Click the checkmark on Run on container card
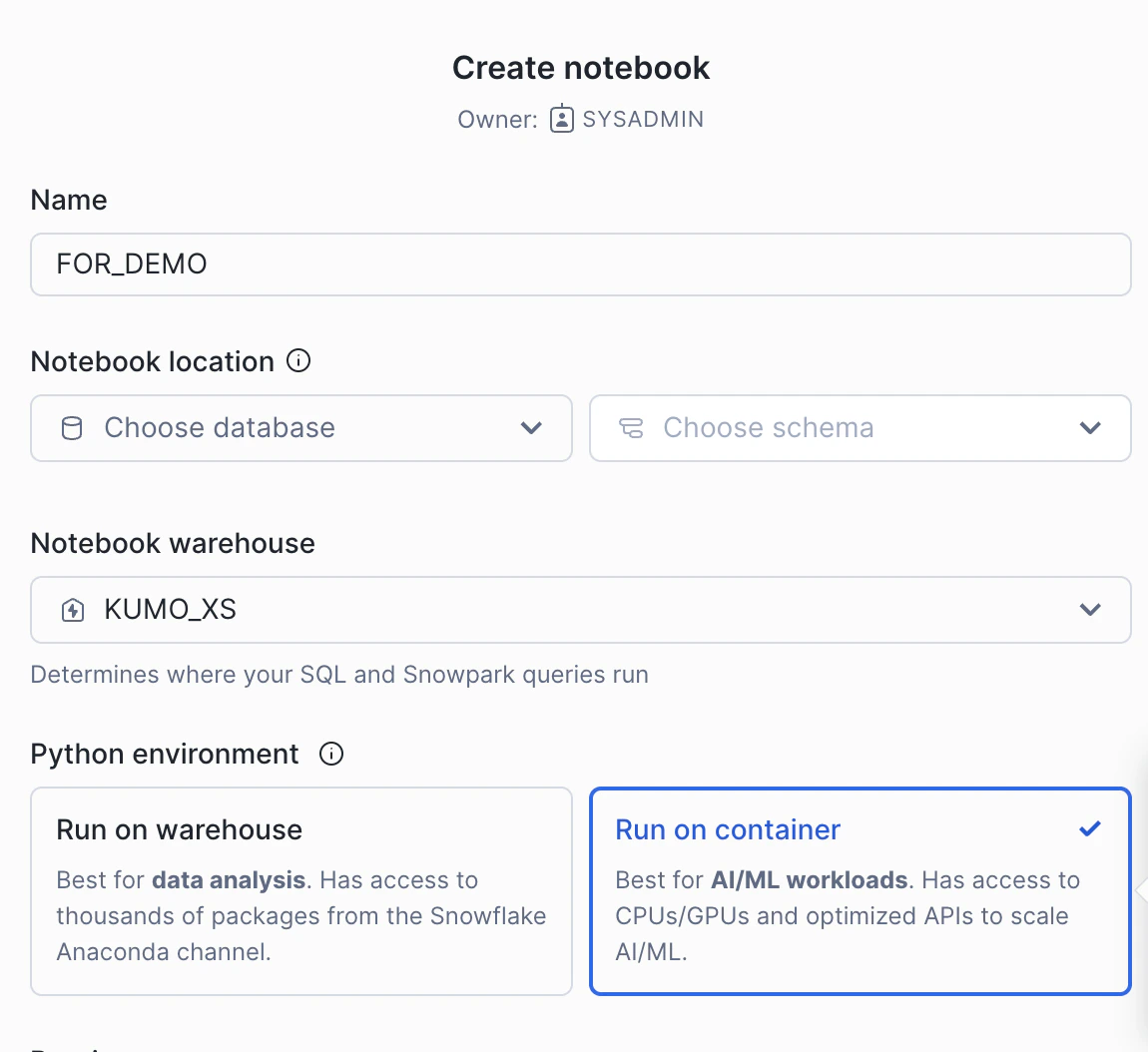The width and height of the screenshot is (1148, 1052). [1089, 827]
